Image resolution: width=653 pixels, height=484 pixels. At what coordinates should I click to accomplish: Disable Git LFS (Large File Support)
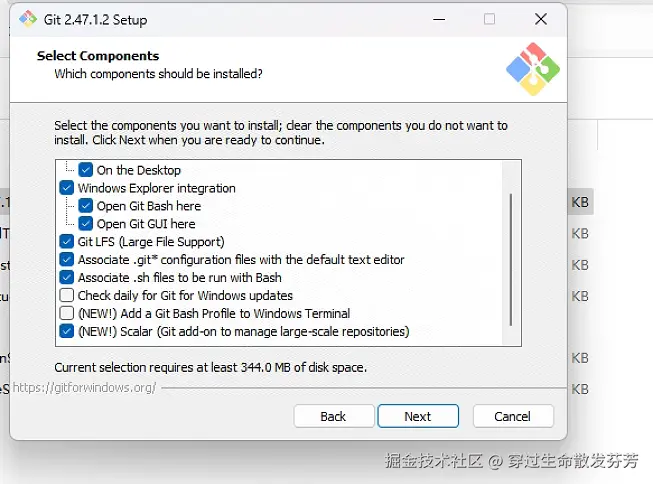67,242
